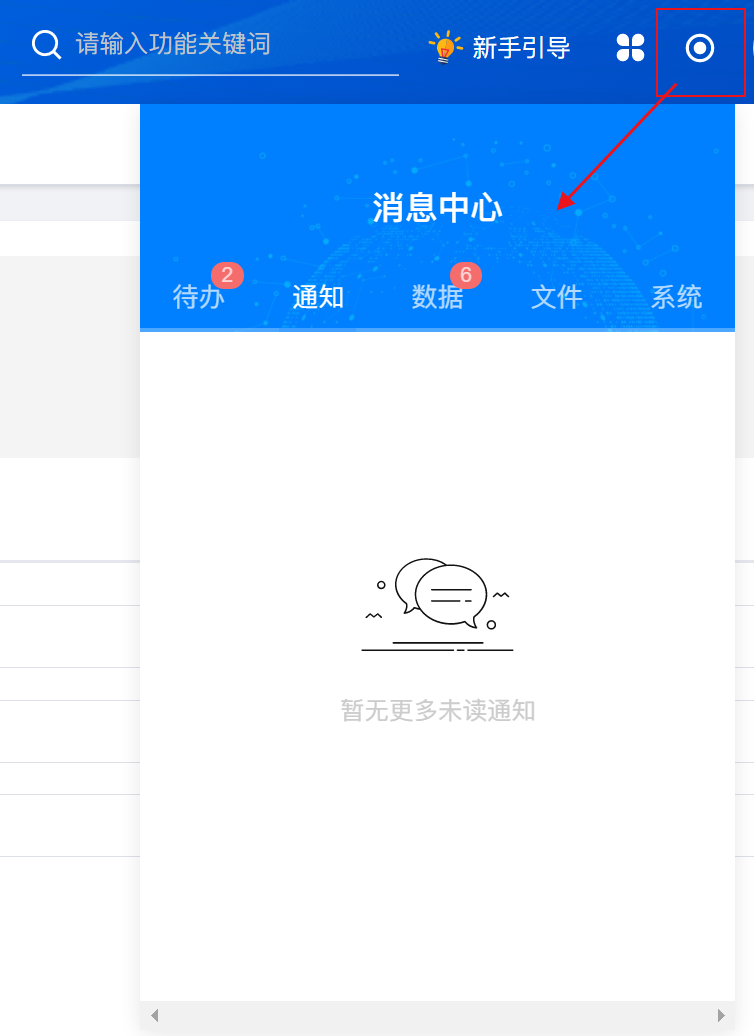Image resolution: width=754 pixels, height=1036 pixels.
Task: Click the light bulb icon
Action: pos(445,46)
